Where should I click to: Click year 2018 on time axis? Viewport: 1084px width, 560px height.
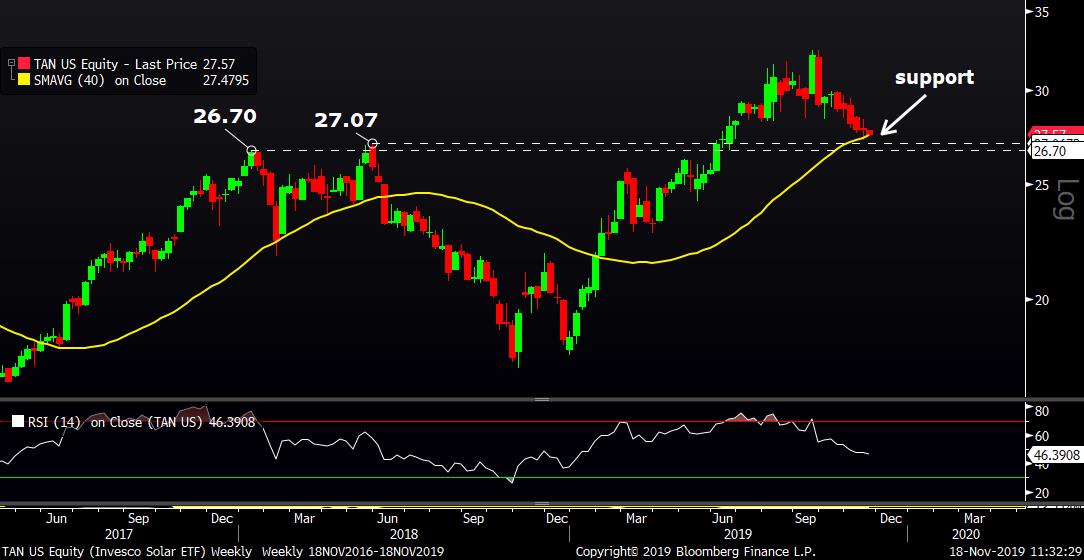click(403, 534)
